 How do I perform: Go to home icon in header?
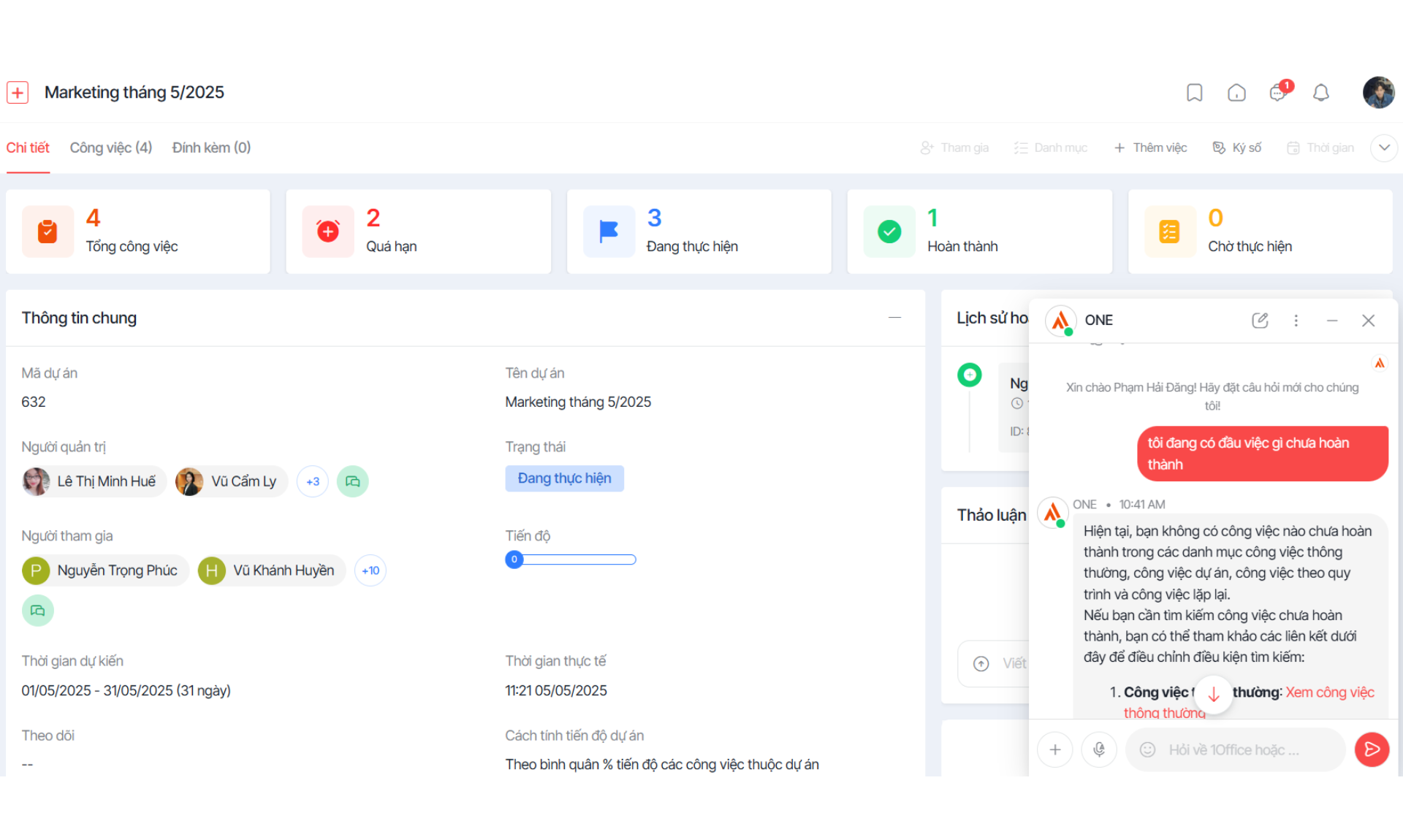tap(1236, 93)
